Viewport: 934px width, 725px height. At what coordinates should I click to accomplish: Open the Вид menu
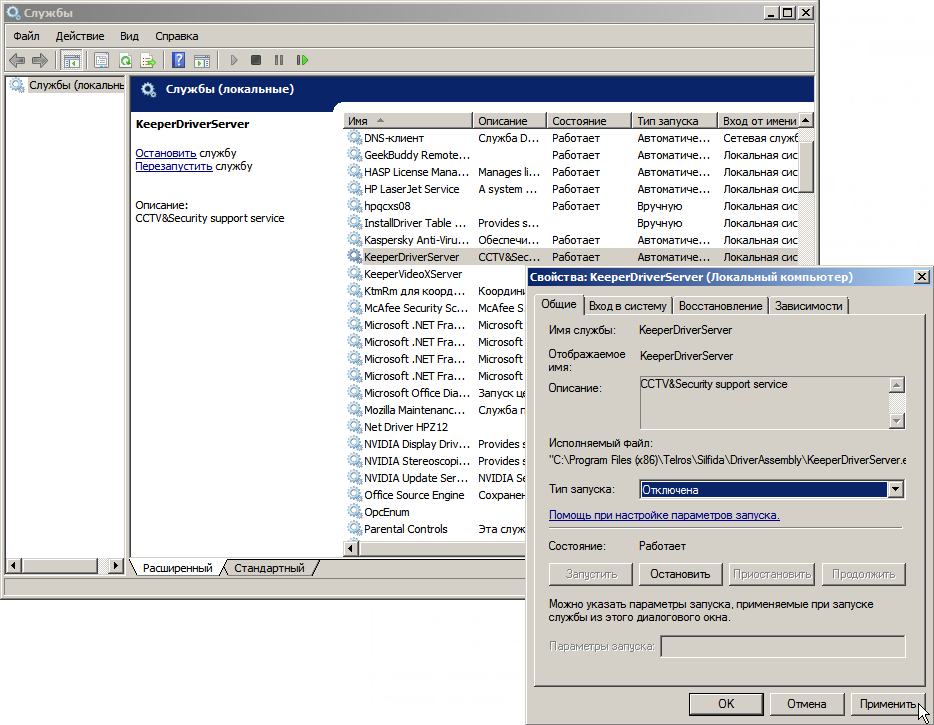tap(129, 36)
